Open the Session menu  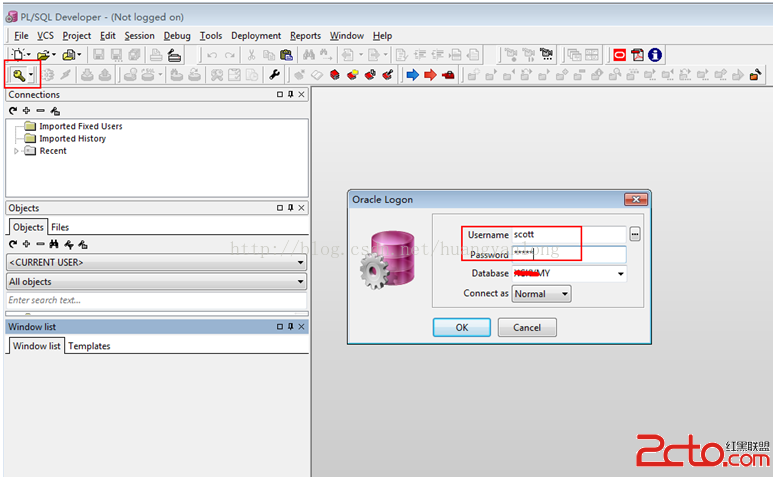(x=139, y=35)
